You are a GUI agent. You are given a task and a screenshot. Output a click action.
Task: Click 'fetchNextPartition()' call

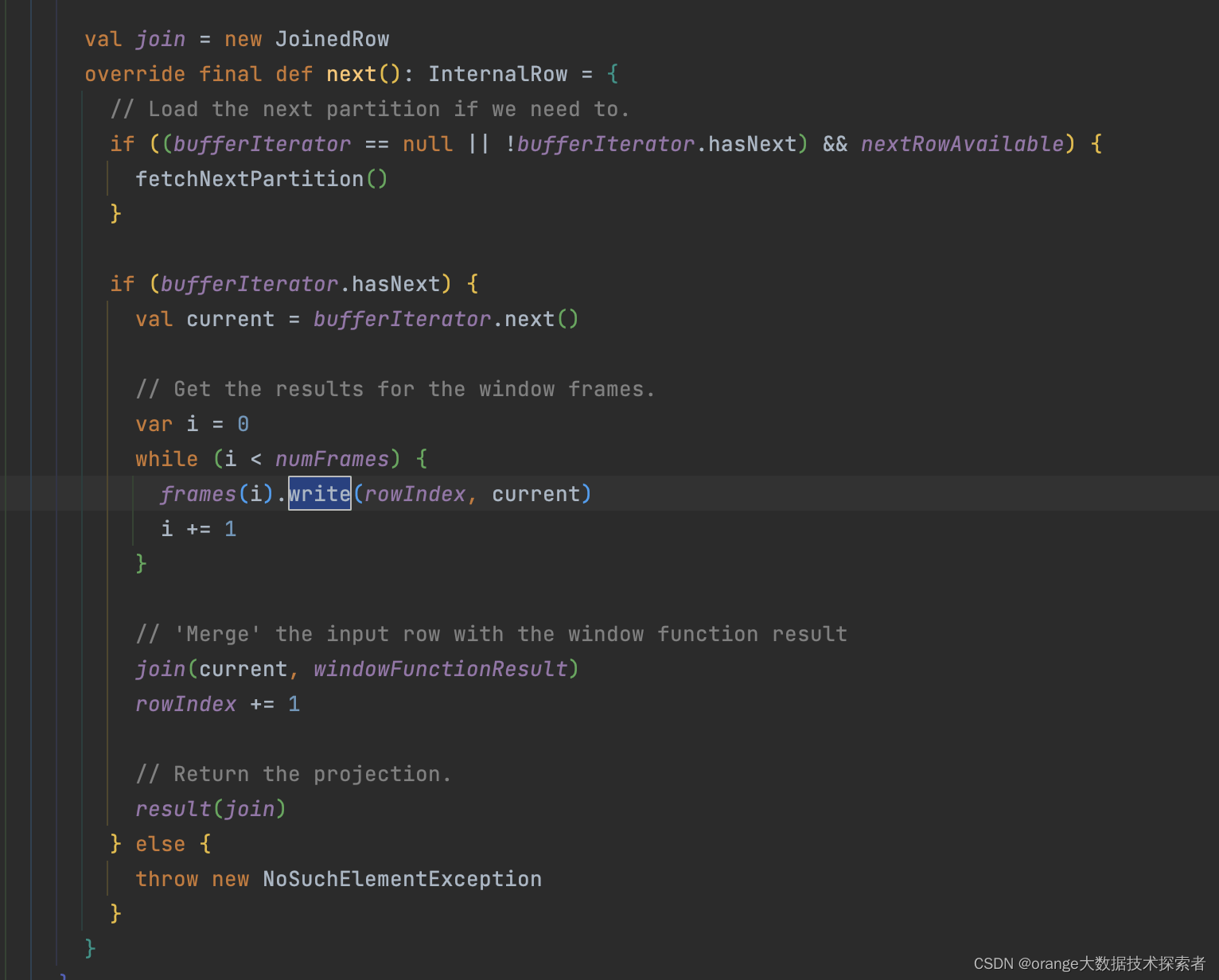pyautogui.click(x=262, y=179)
